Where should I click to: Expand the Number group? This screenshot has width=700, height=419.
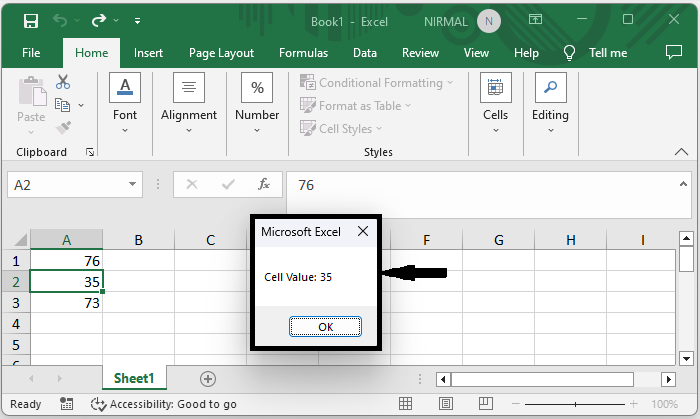(x=257, y=103)
